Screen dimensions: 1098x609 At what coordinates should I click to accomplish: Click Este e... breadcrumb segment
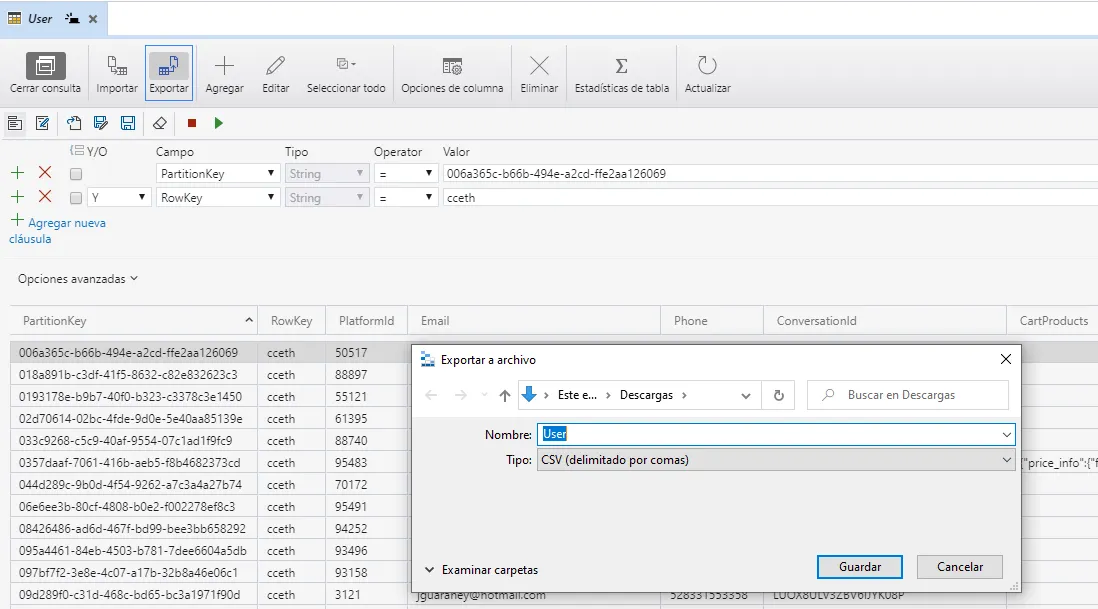coord(577,396)
